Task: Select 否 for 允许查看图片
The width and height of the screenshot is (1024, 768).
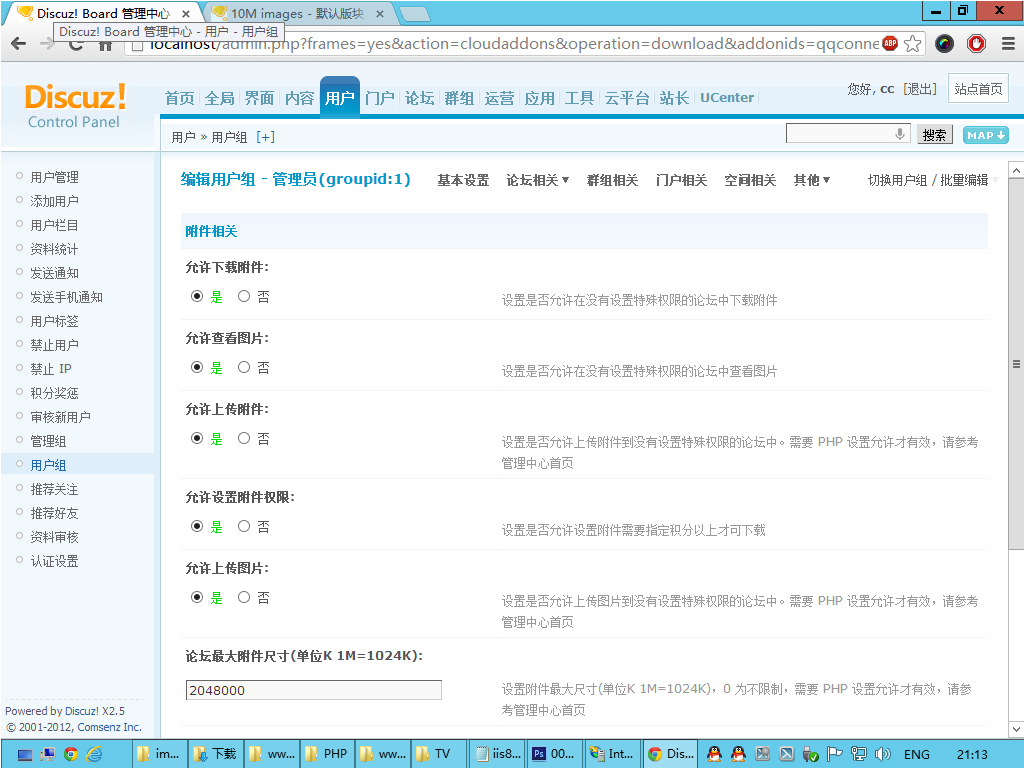Action: (244, 368)
